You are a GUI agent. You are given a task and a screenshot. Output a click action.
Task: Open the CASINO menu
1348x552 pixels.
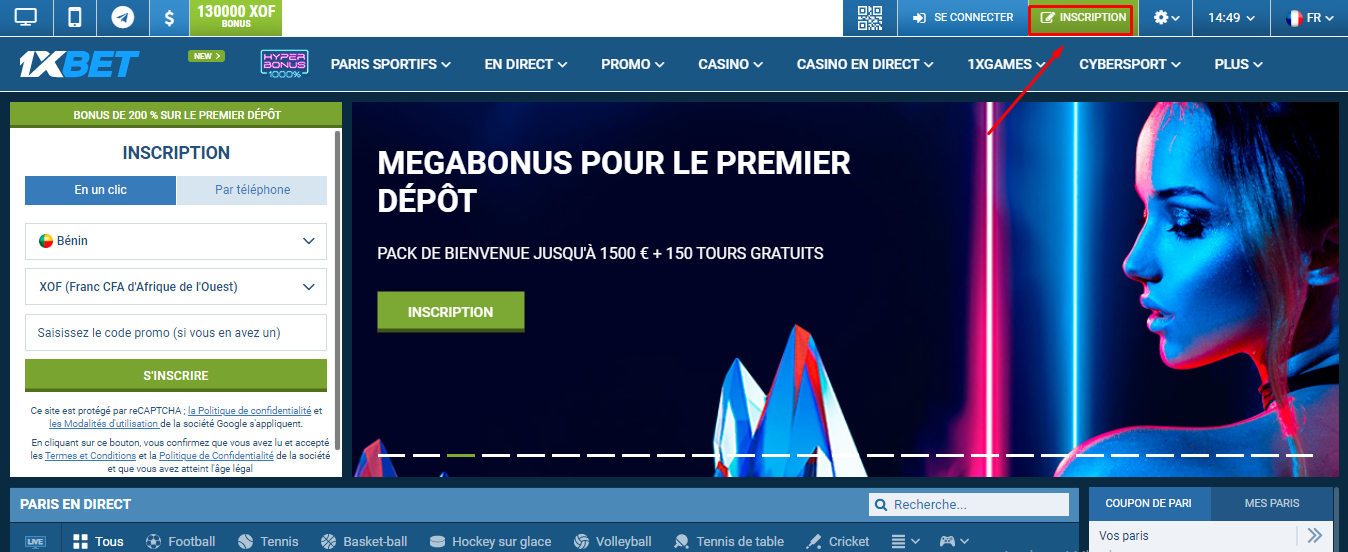pos(731,64)
